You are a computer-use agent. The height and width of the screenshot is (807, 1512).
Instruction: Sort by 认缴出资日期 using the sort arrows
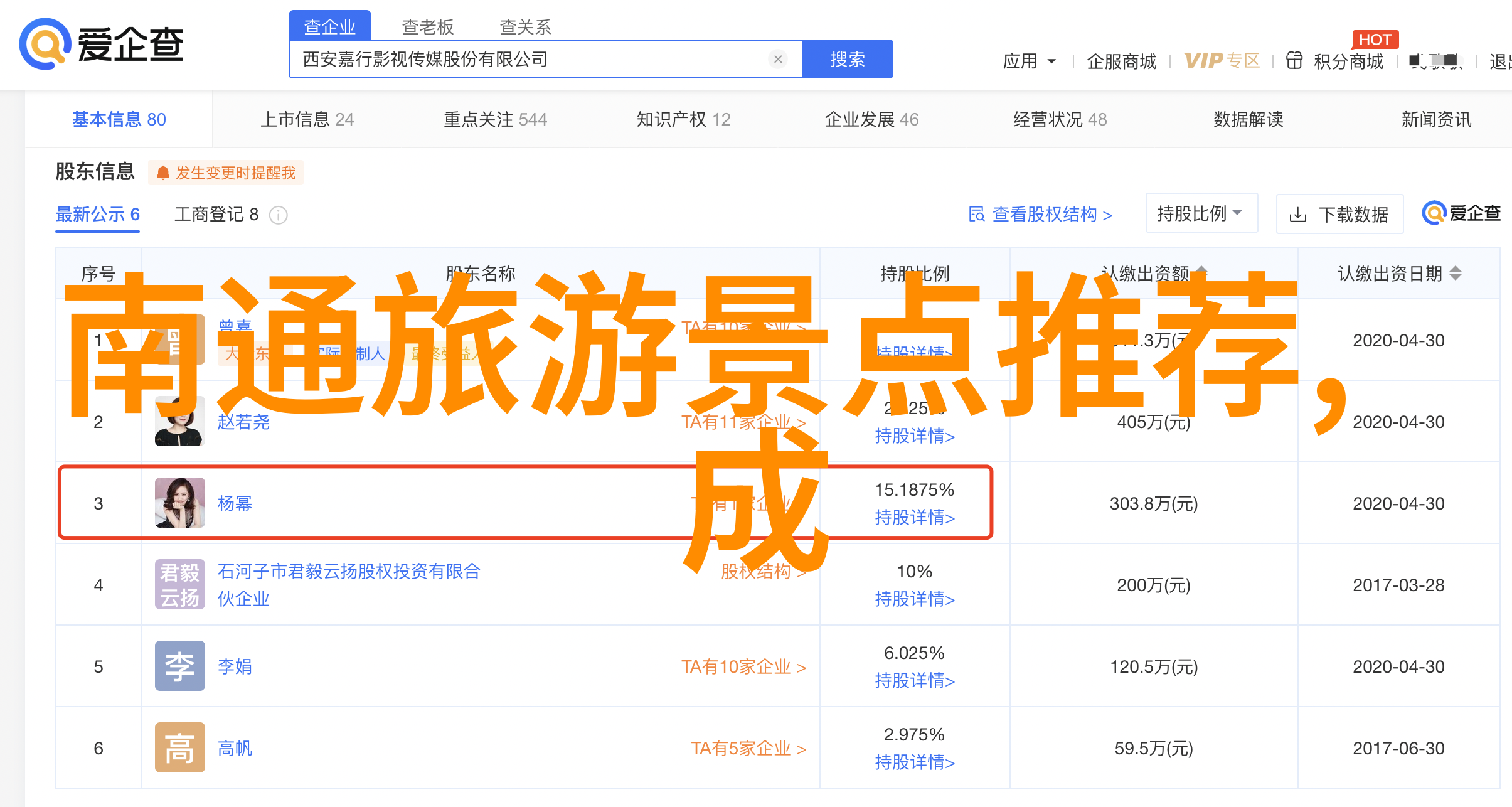[x=1456, y=274]
